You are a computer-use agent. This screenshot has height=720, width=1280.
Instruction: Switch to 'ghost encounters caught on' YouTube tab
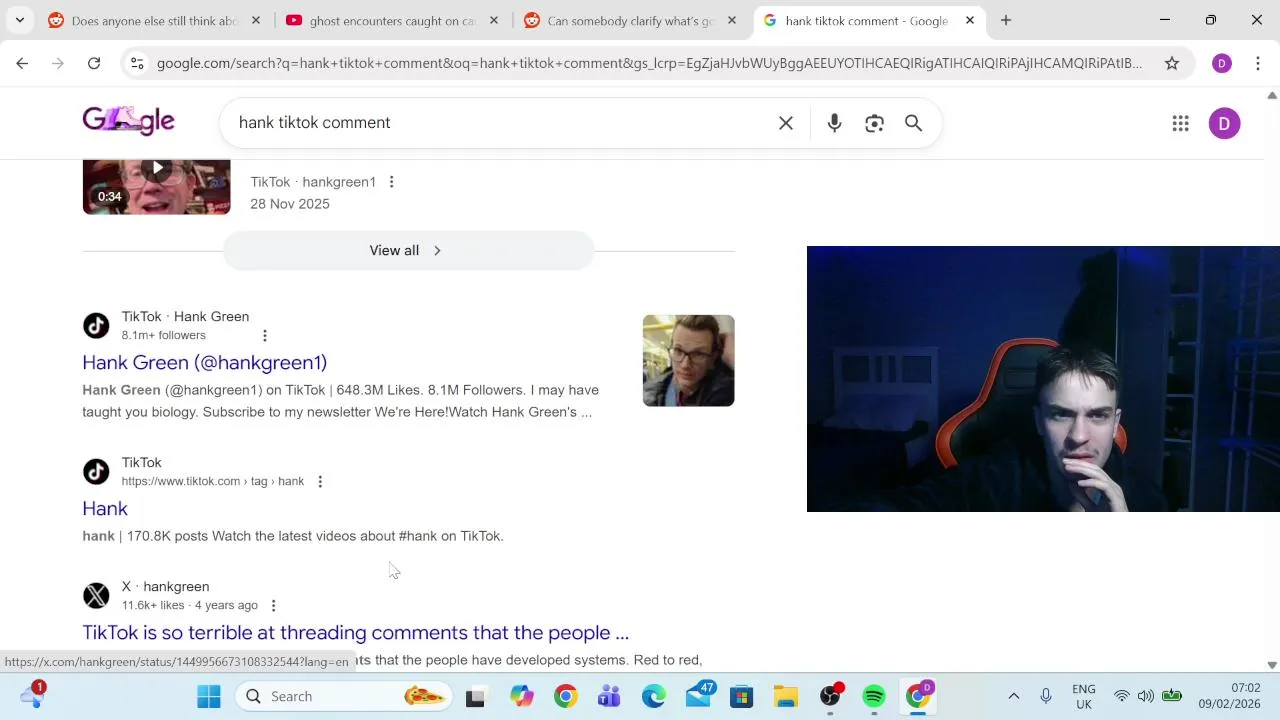[381, 20]
